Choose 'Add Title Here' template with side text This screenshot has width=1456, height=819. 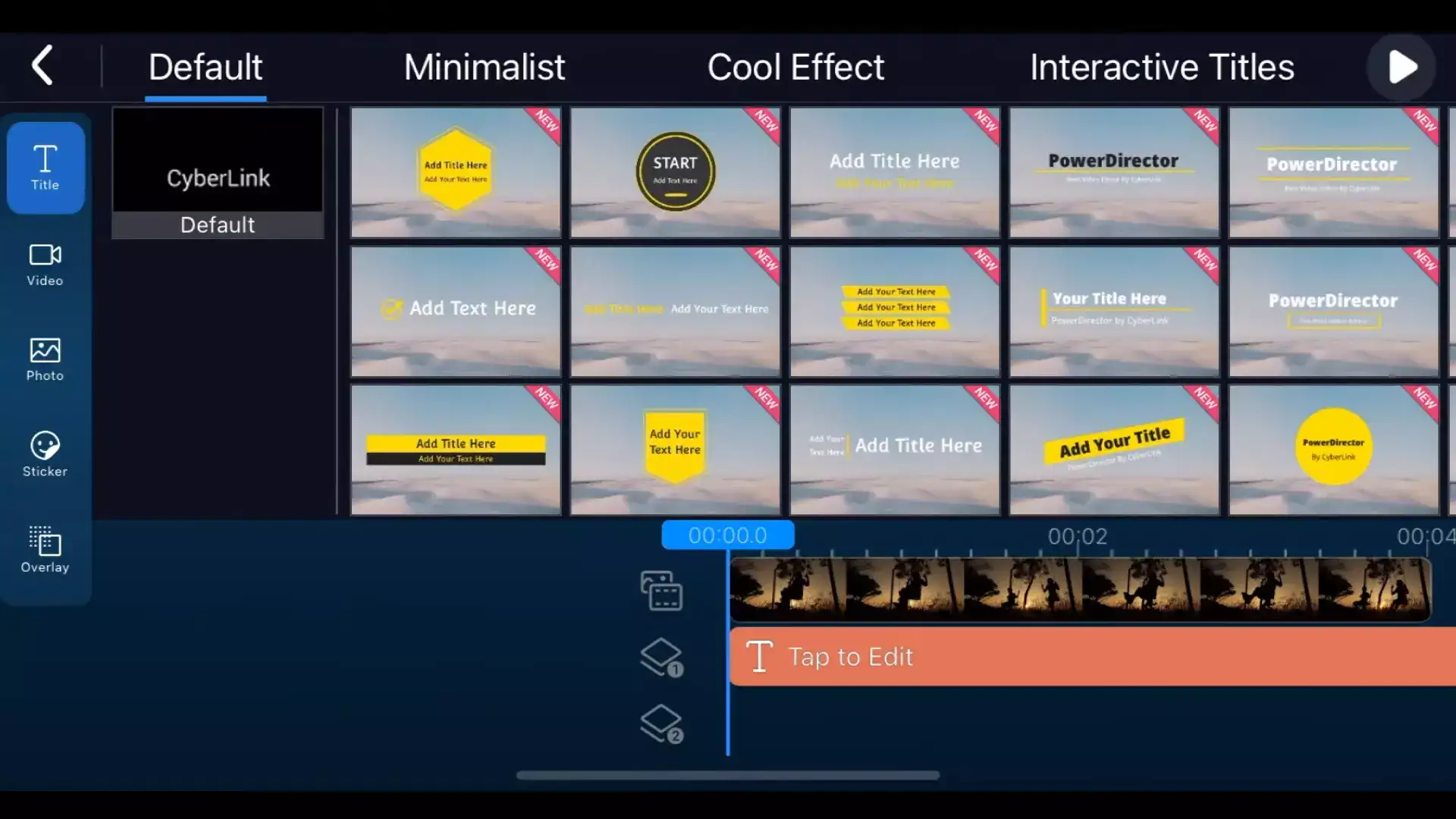895,450
